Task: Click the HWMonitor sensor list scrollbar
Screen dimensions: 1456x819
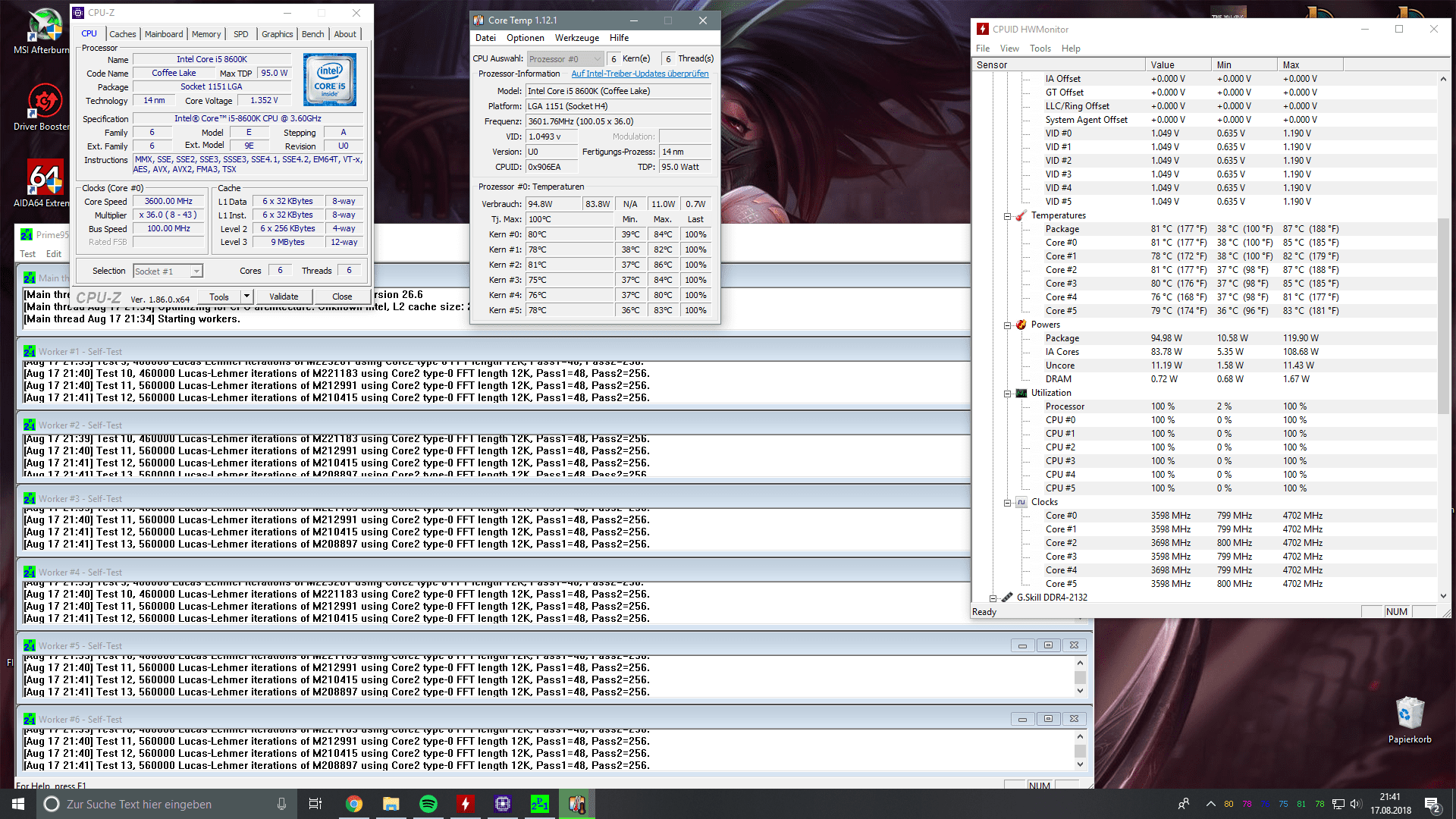Action: click(x=1443, y=315)
